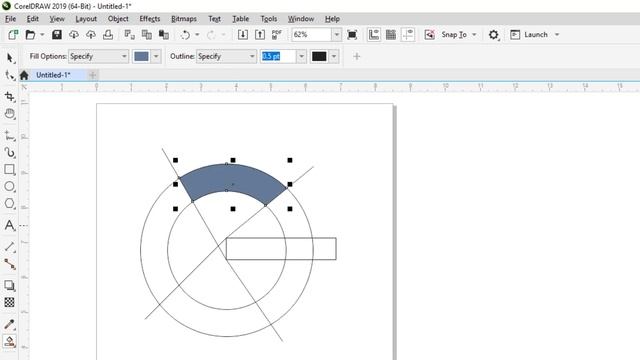Select the Drop Shadow tool
Image resolution: width=640 pixels, height=360 pixels.
10,285
